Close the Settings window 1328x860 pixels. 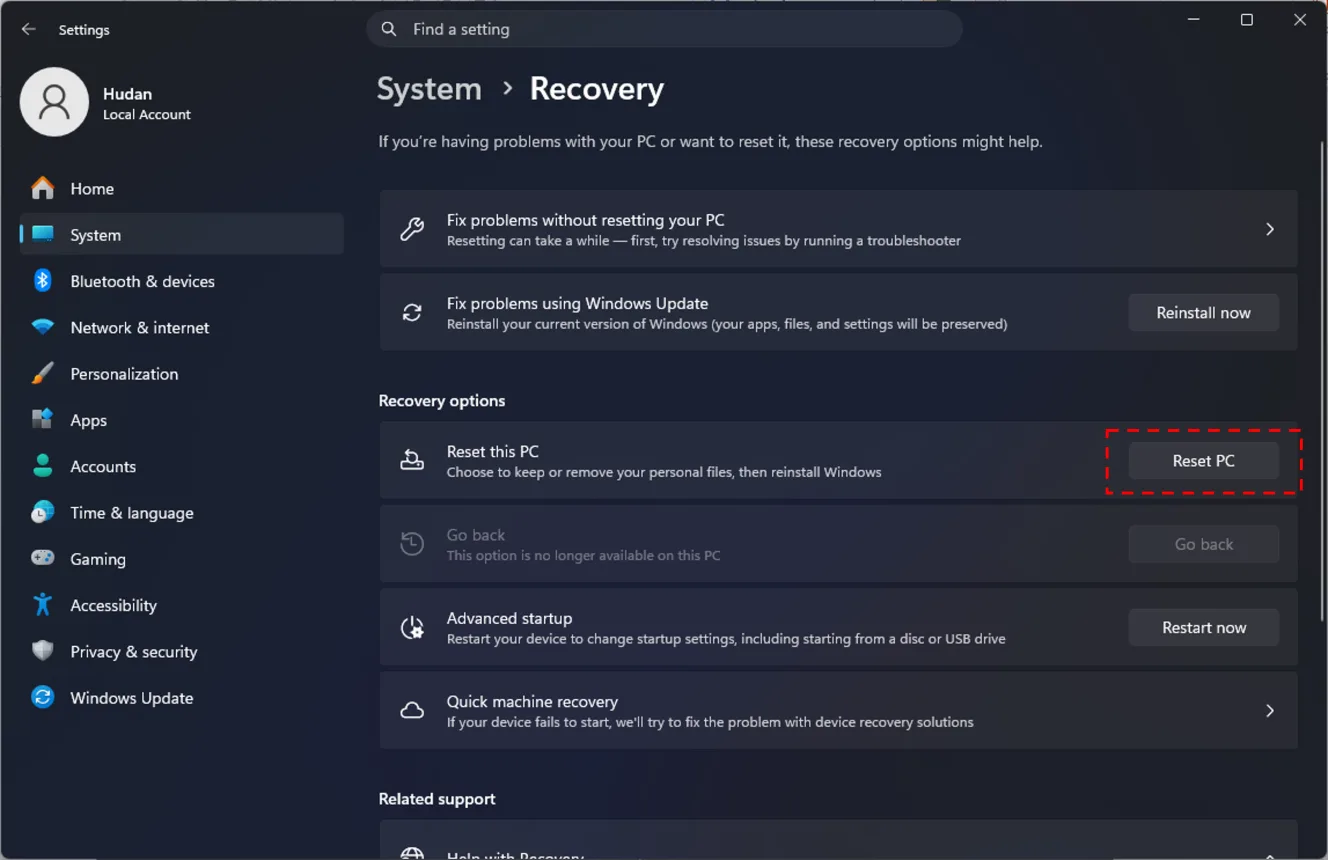pyautogui.click(x=1300, y=20)
